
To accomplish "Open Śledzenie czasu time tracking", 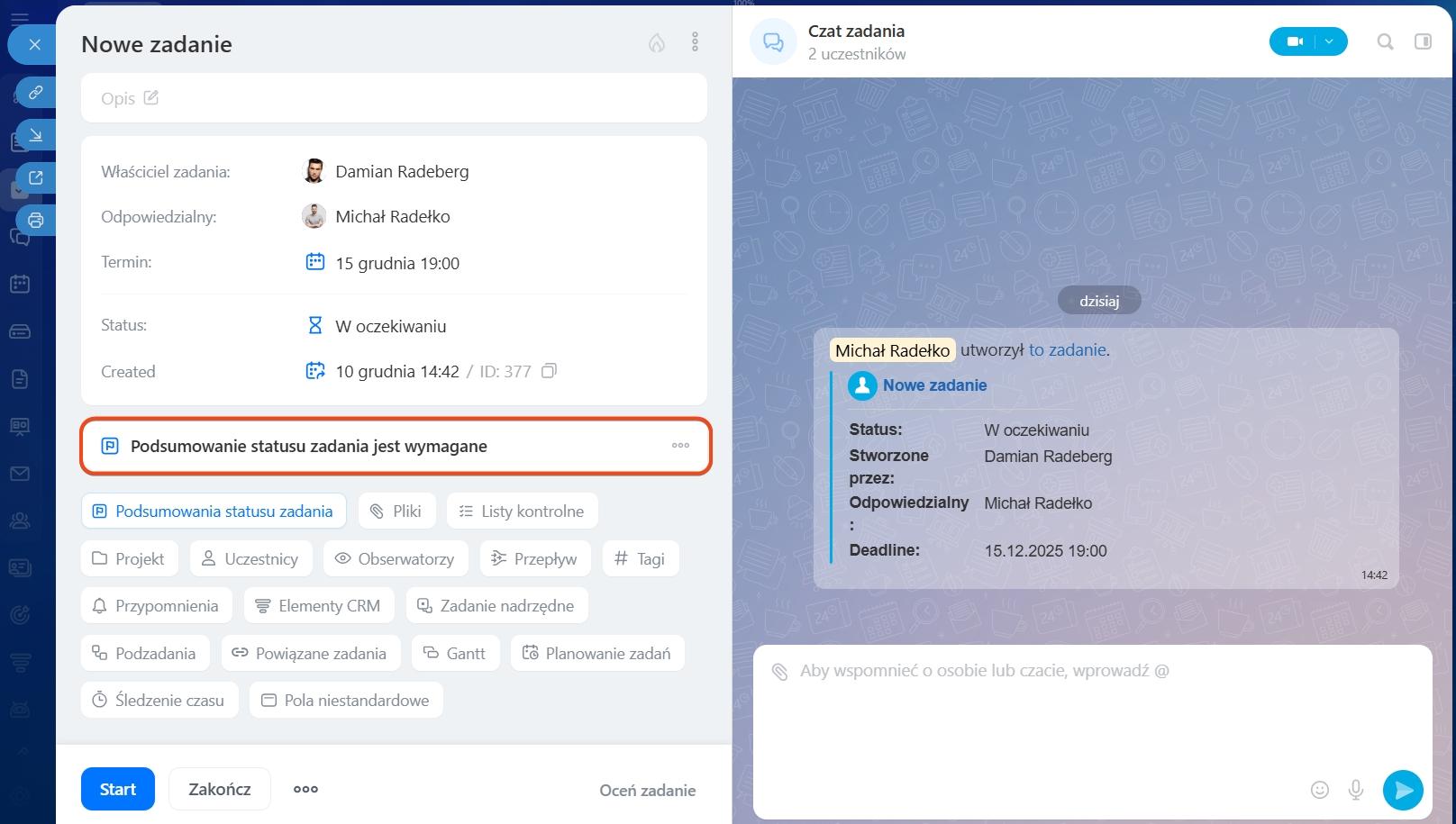I will [159, 700].
